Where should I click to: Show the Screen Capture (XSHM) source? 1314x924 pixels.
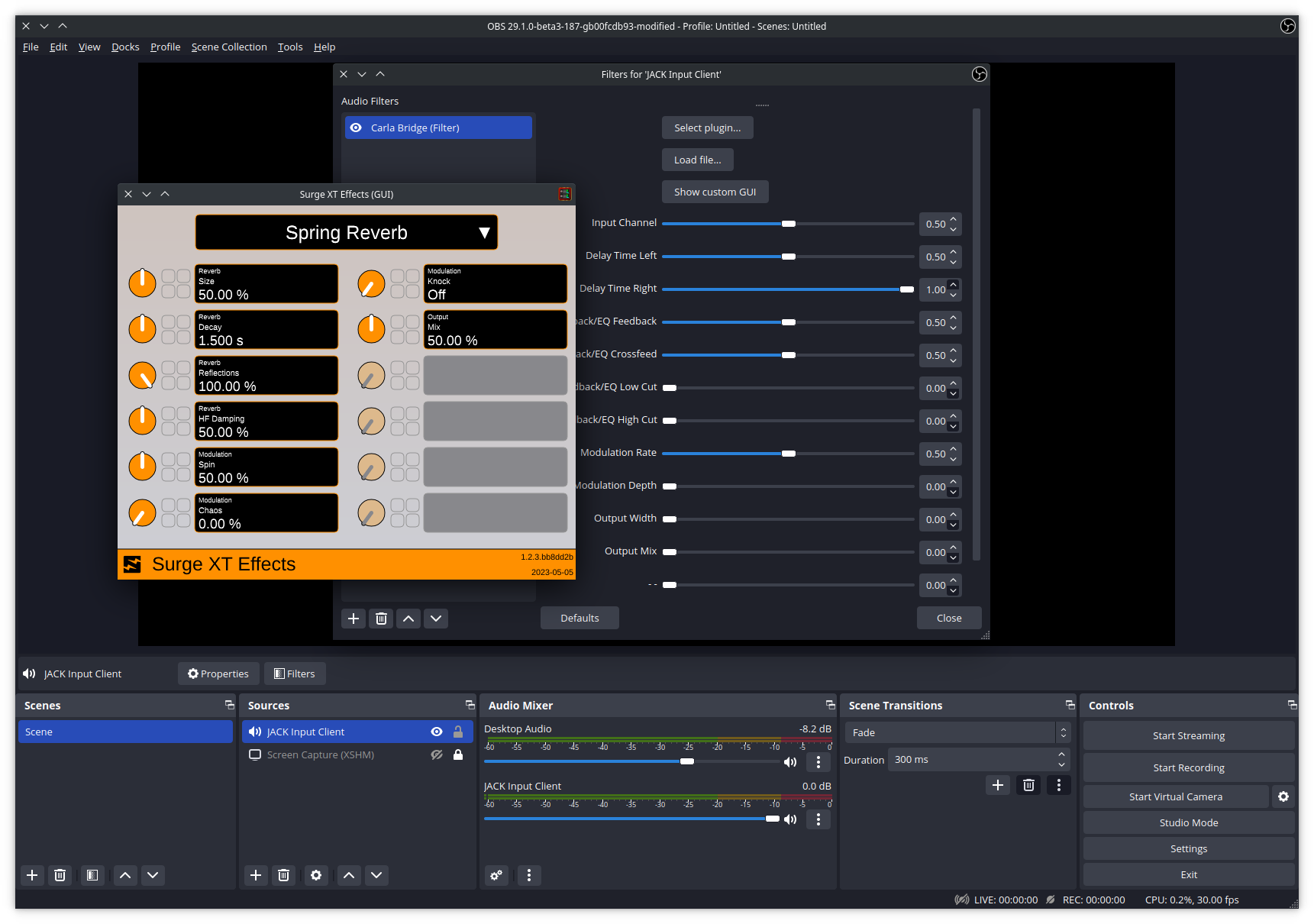(437, 754)
